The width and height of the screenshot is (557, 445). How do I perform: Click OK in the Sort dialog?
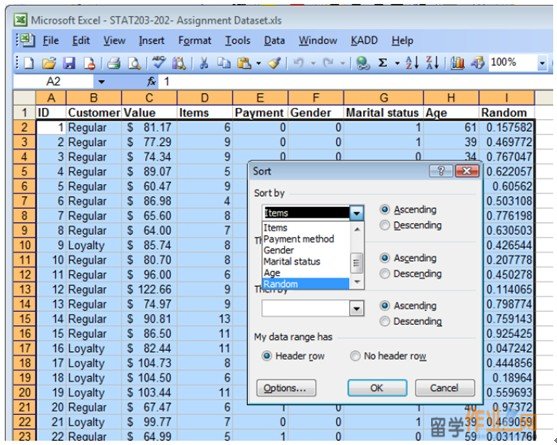pyautogui.click(x=377, y=388)
